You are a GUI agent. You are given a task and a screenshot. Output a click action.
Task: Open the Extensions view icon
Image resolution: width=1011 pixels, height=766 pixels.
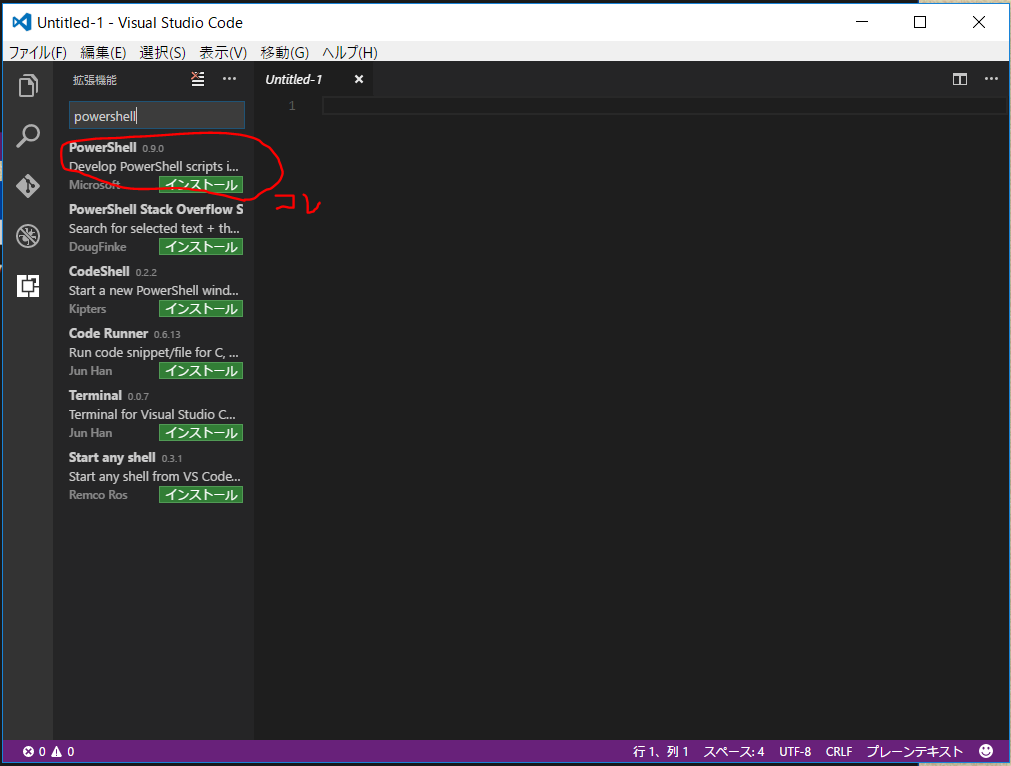28,286
